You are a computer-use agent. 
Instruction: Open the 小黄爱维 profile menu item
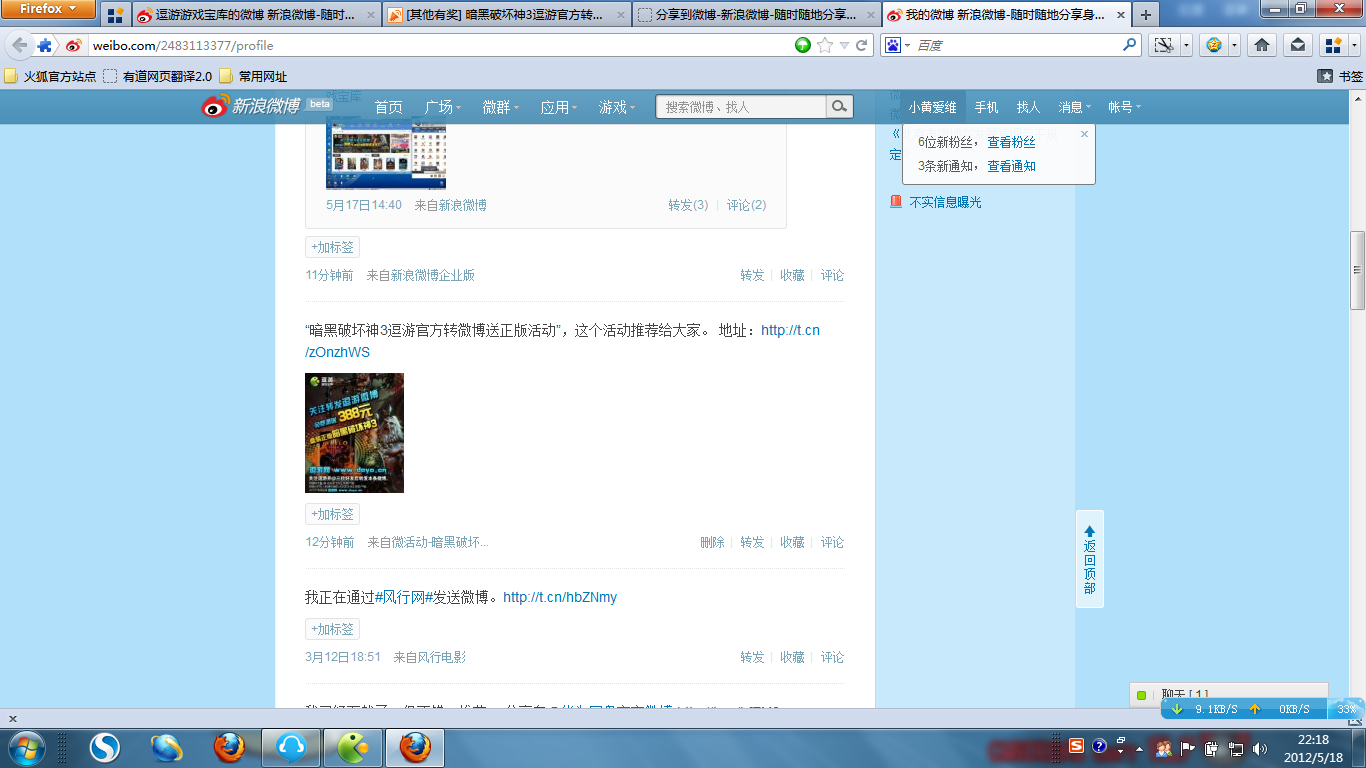click(x=932, y=107)
